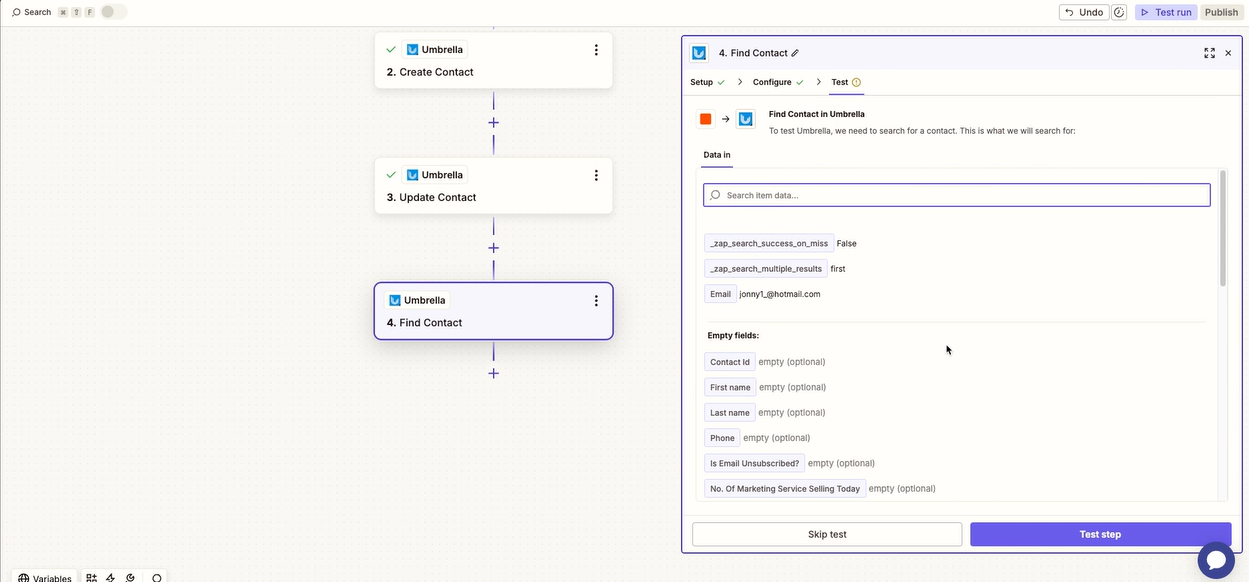1249x582 pixels.
Task: Open the three-dot menu on Find Contact
Action: [596, 300]
